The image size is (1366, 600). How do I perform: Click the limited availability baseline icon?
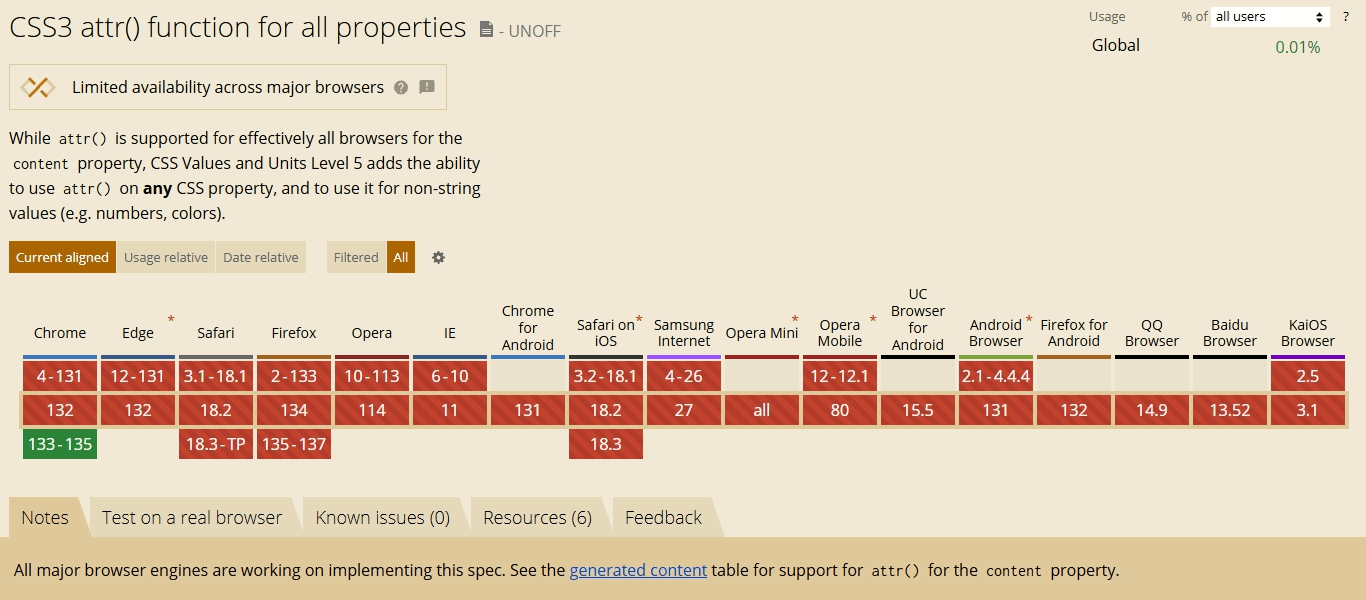[x=38, y=88]
